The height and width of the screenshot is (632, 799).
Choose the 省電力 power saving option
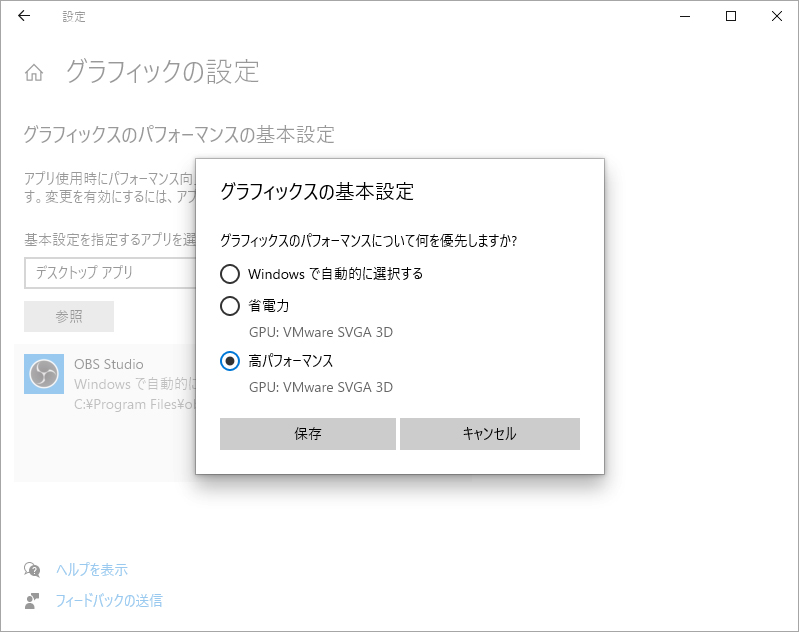(x=230, y=306)
